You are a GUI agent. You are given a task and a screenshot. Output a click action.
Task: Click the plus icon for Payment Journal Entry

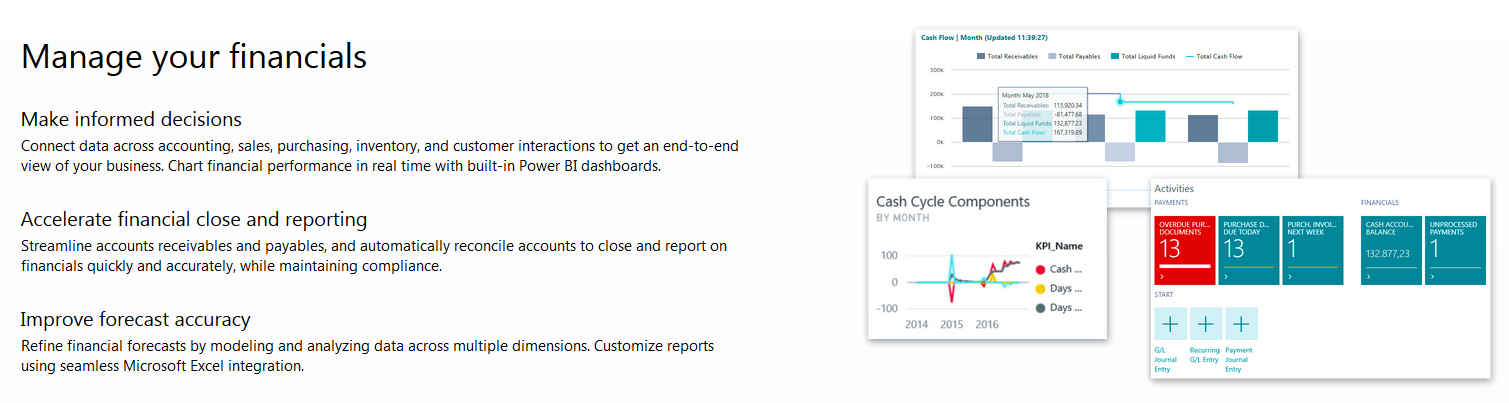(1241, 324)
